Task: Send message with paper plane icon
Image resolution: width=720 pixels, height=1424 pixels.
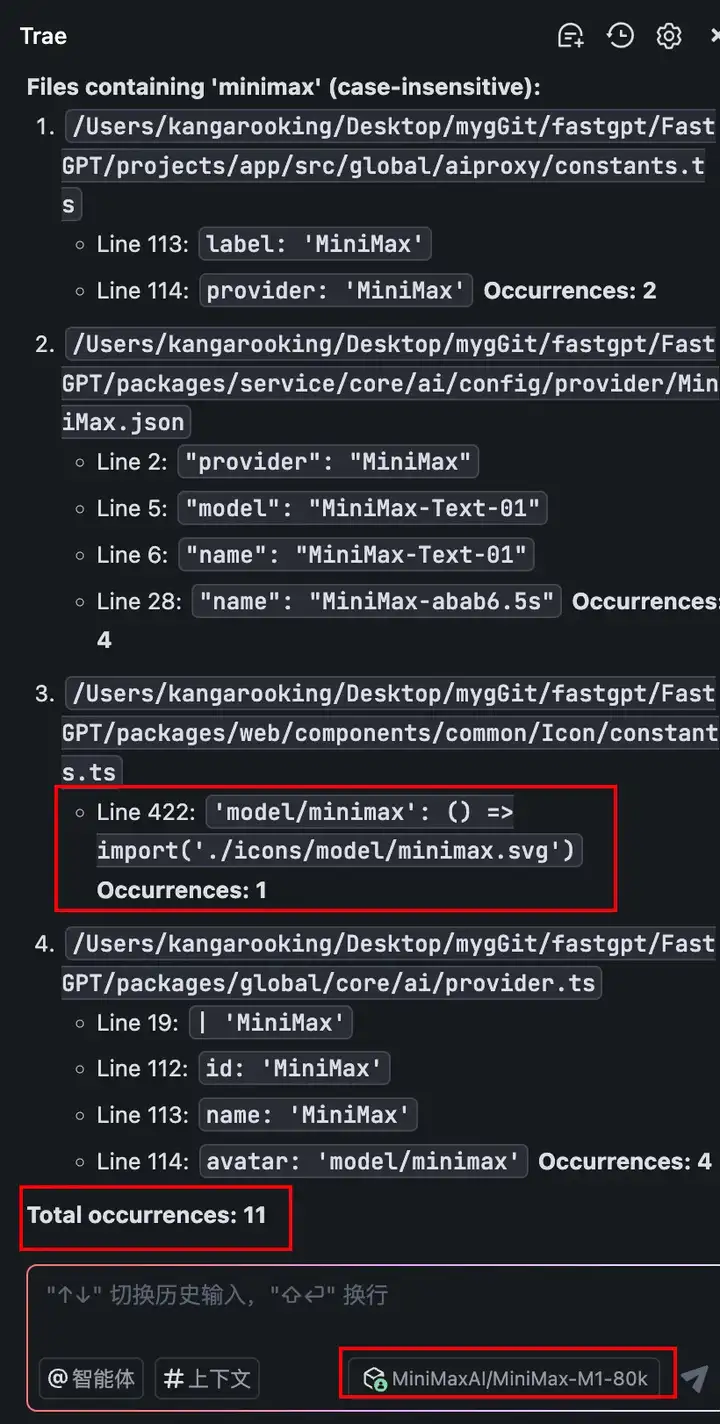Action: click(694, 1380)
